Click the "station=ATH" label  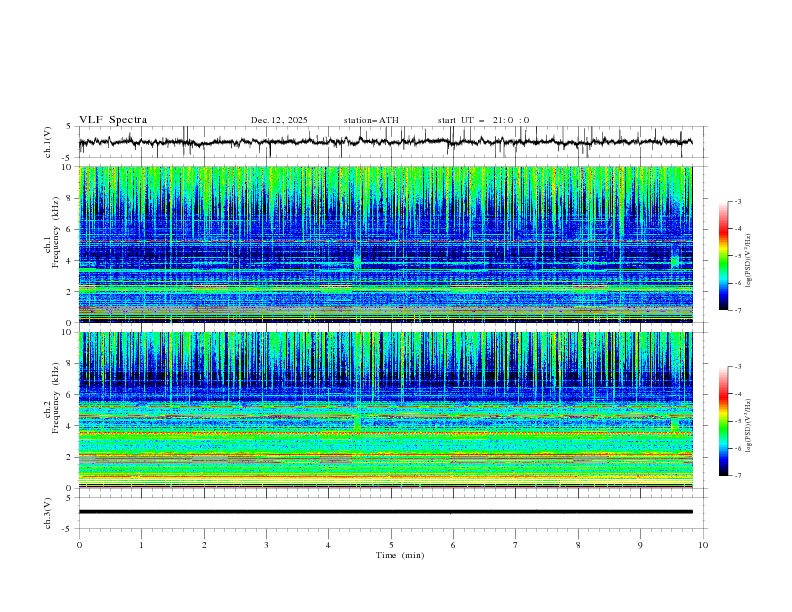click(x=371, y=120)
